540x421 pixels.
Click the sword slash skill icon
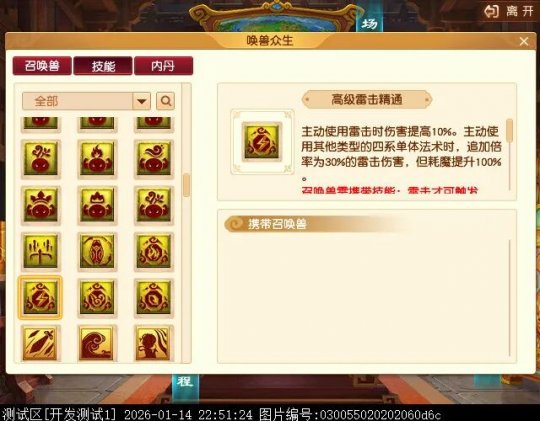[40, 343]
